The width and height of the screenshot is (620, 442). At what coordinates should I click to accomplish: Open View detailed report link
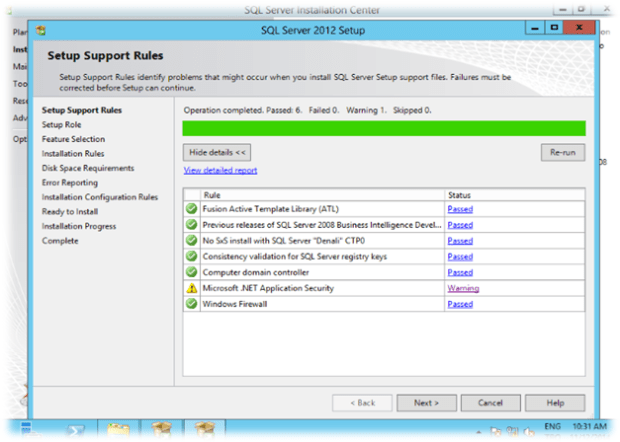click(220, 171)
